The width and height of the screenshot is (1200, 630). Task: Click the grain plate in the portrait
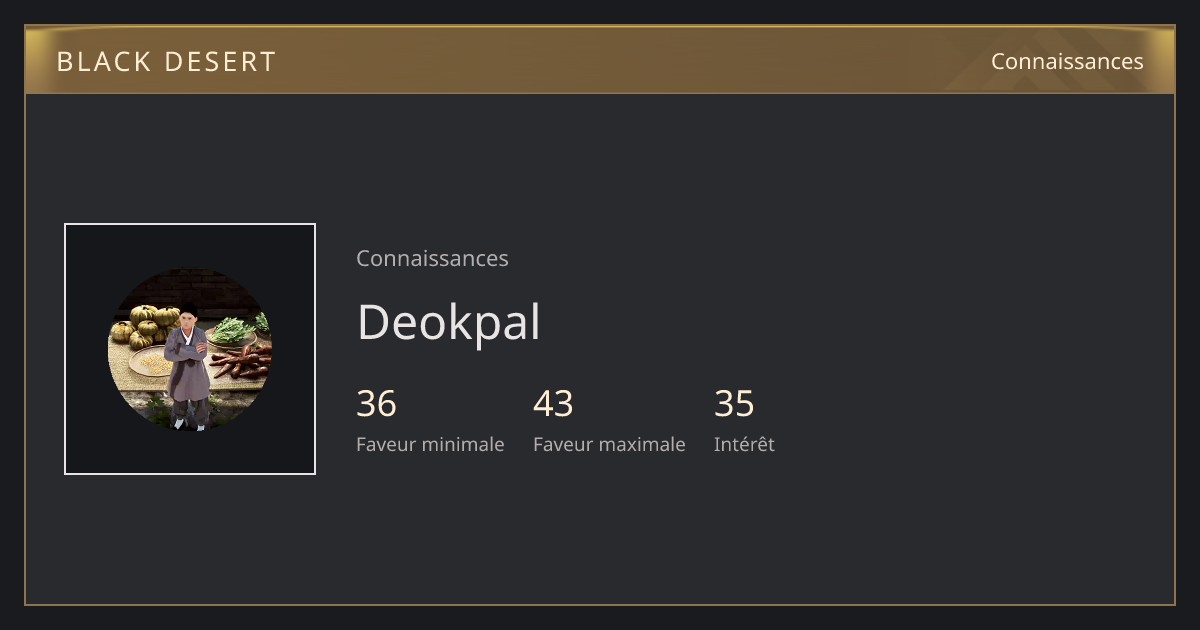[150, 362]
